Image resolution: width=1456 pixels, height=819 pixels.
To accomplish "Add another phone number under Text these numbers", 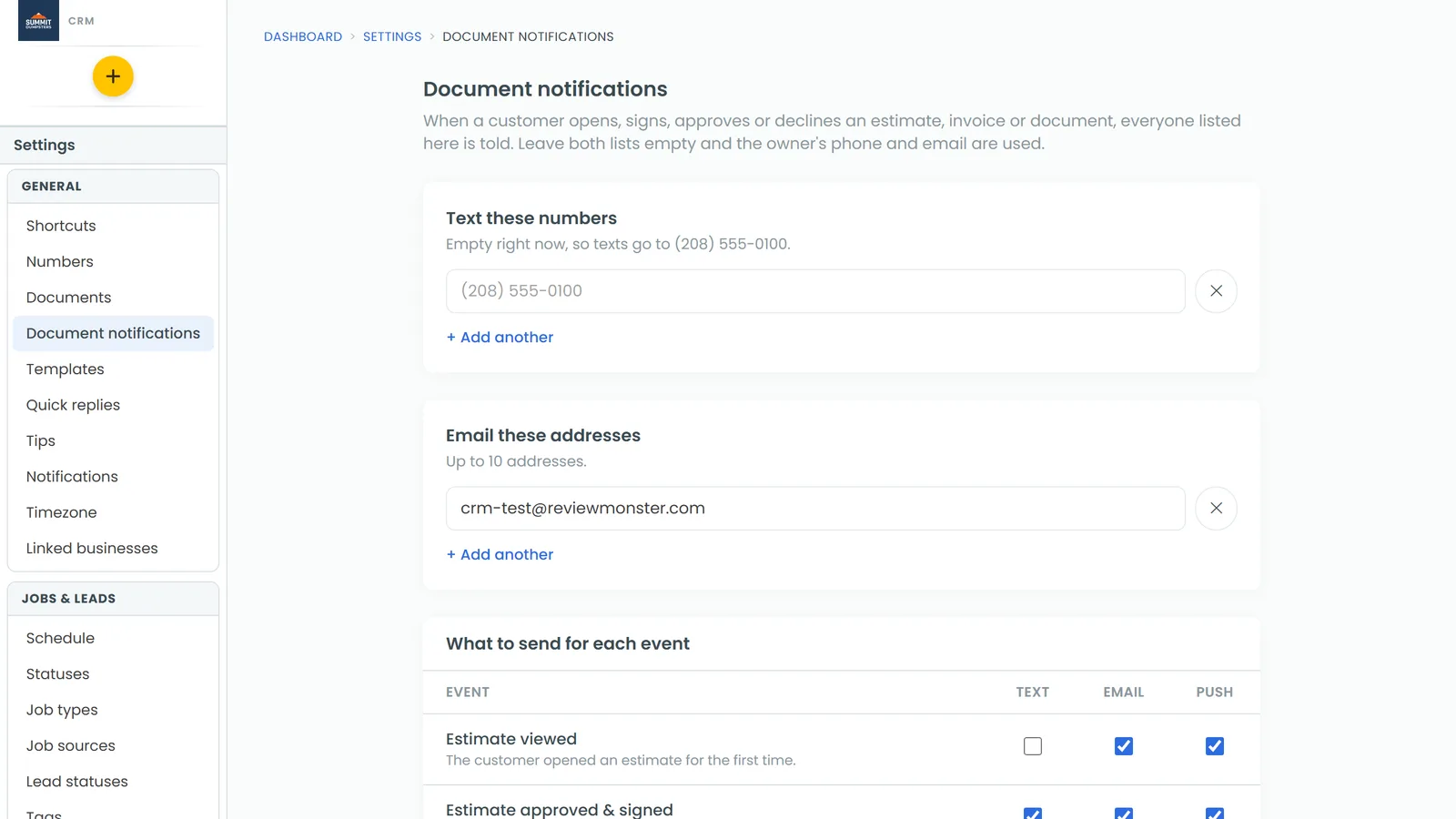I will pyautogui.click(x=500, y=338).
